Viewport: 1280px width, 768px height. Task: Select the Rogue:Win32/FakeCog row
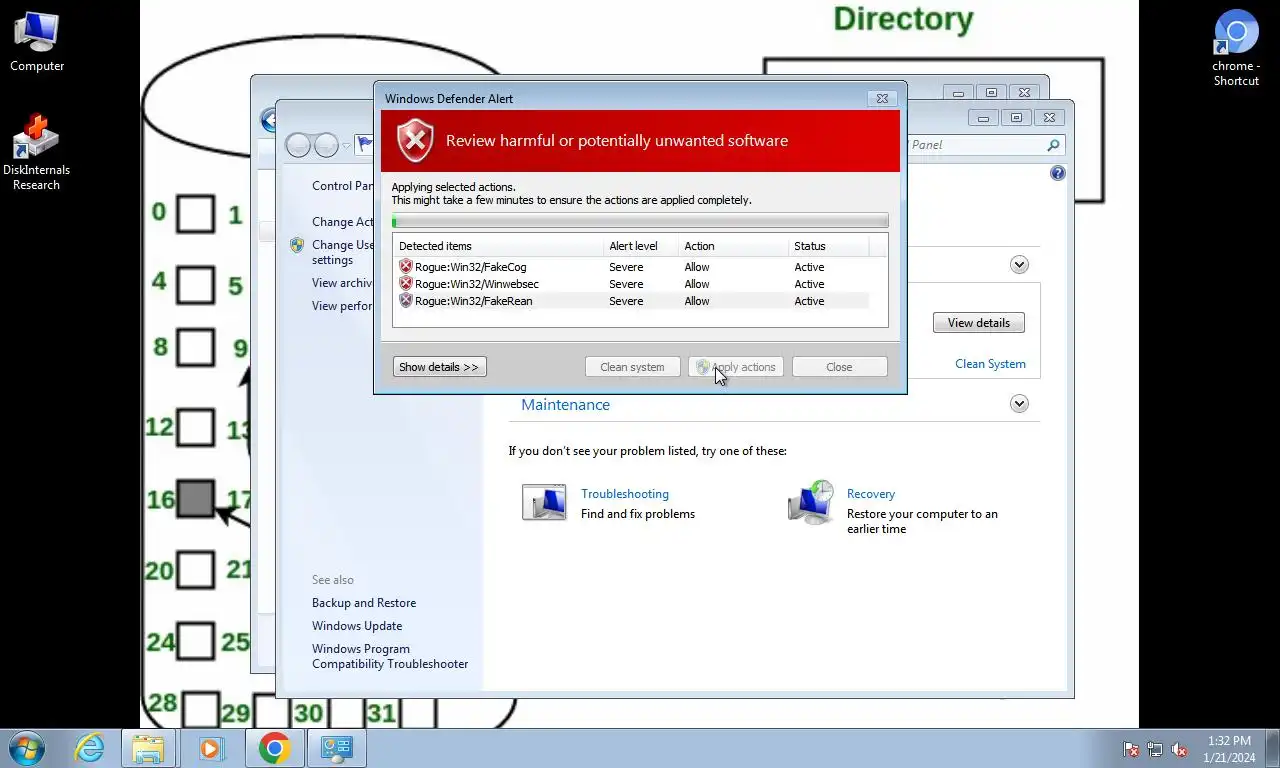coord(631,267)
